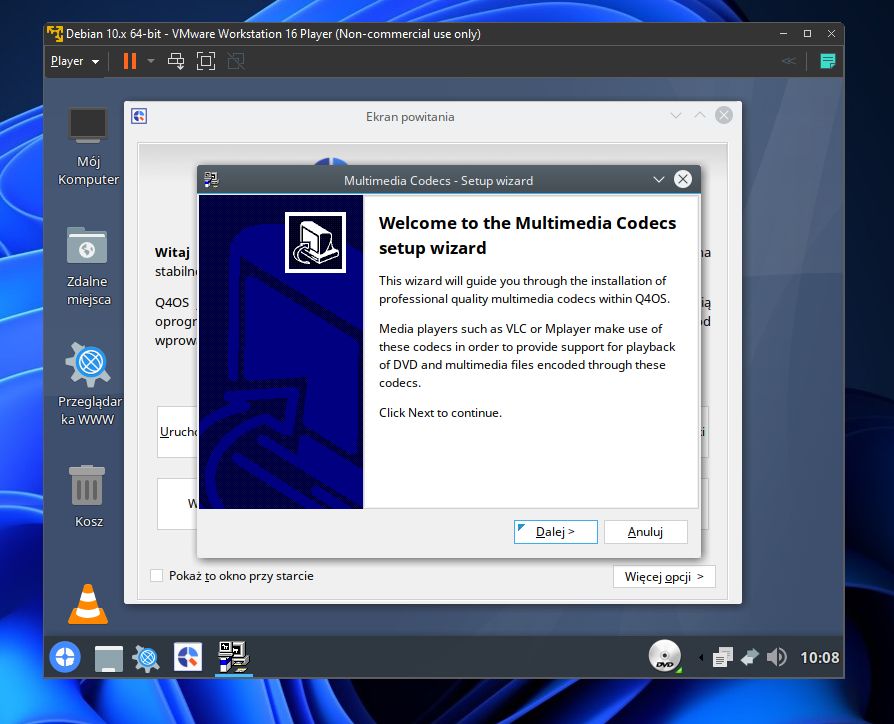Launch Przeglądarka WWW desktop icon
Screen dimensions: 894x724
[x=89, y=384]
